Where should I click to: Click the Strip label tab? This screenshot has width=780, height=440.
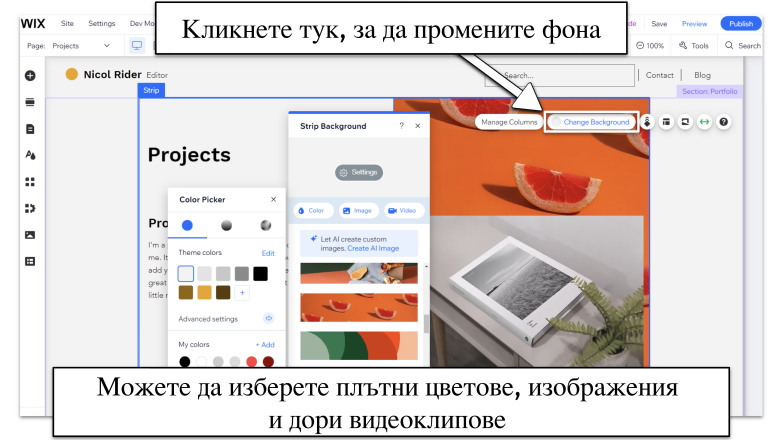[151, 90]
